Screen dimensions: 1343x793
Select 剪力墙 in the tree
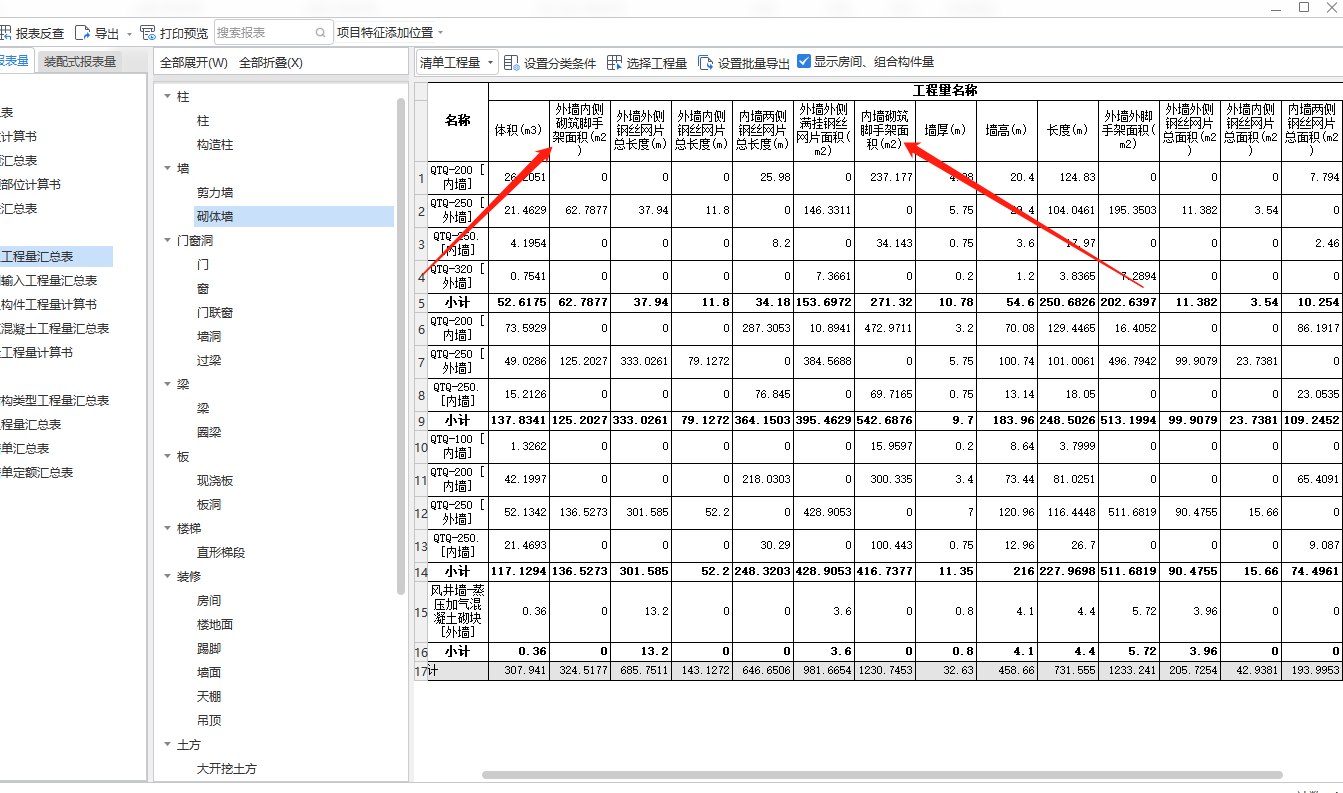pos(215,193)
